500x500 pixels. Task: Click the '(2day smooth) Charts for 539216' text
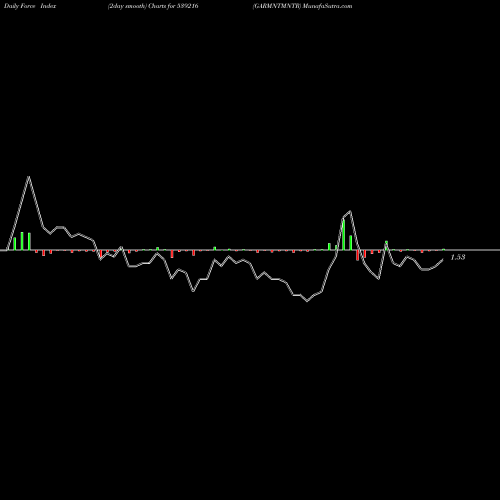pyautogui.click(x=153, y=6)
